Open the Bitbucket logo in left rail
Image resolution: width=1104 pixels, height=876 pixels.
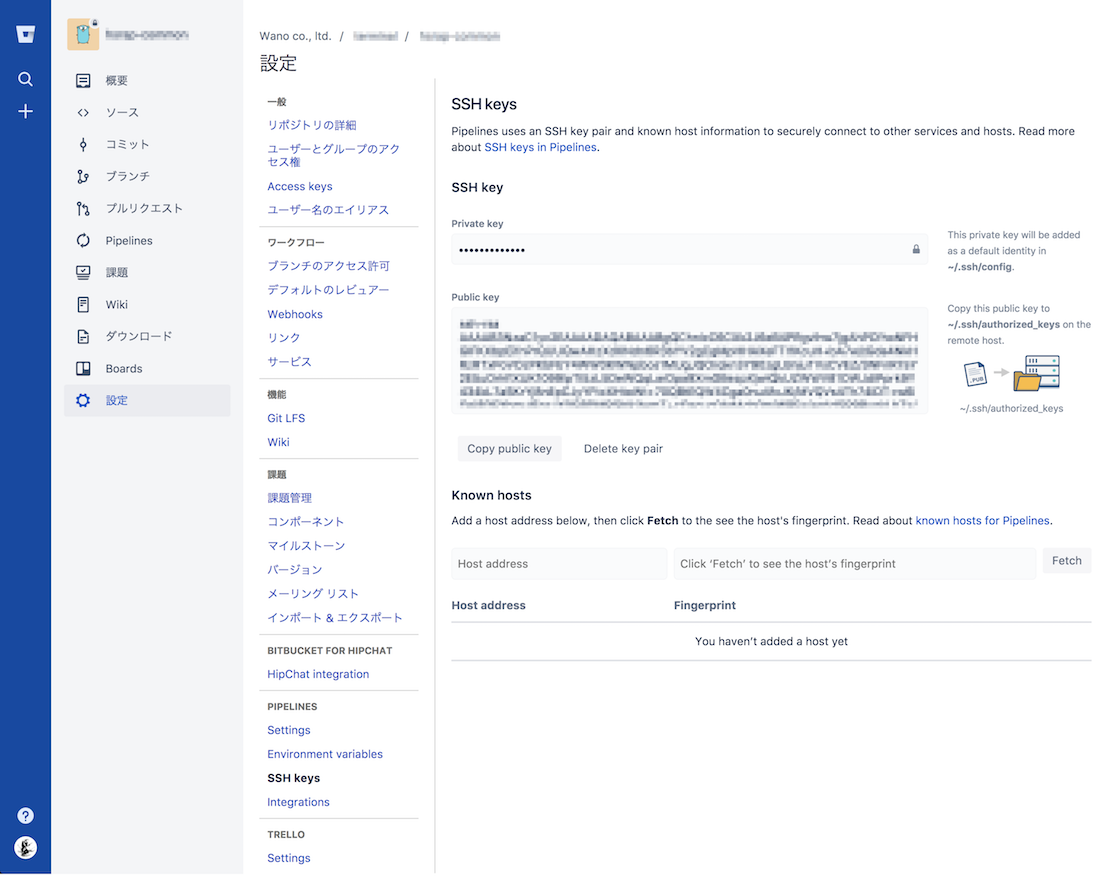click(25, 33)
